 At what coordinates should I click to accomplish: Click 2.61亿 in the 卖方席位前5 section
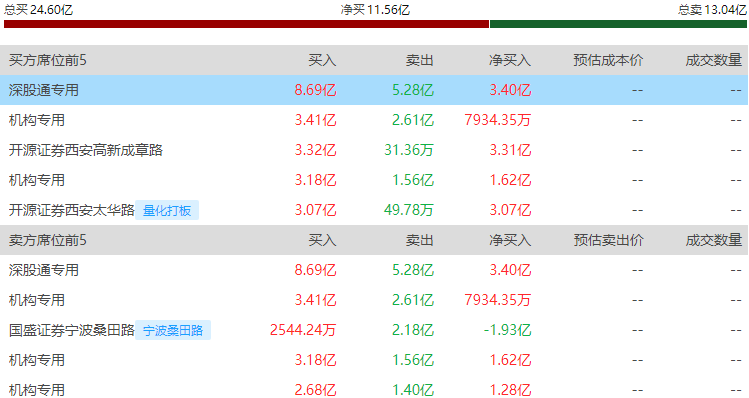413,300
